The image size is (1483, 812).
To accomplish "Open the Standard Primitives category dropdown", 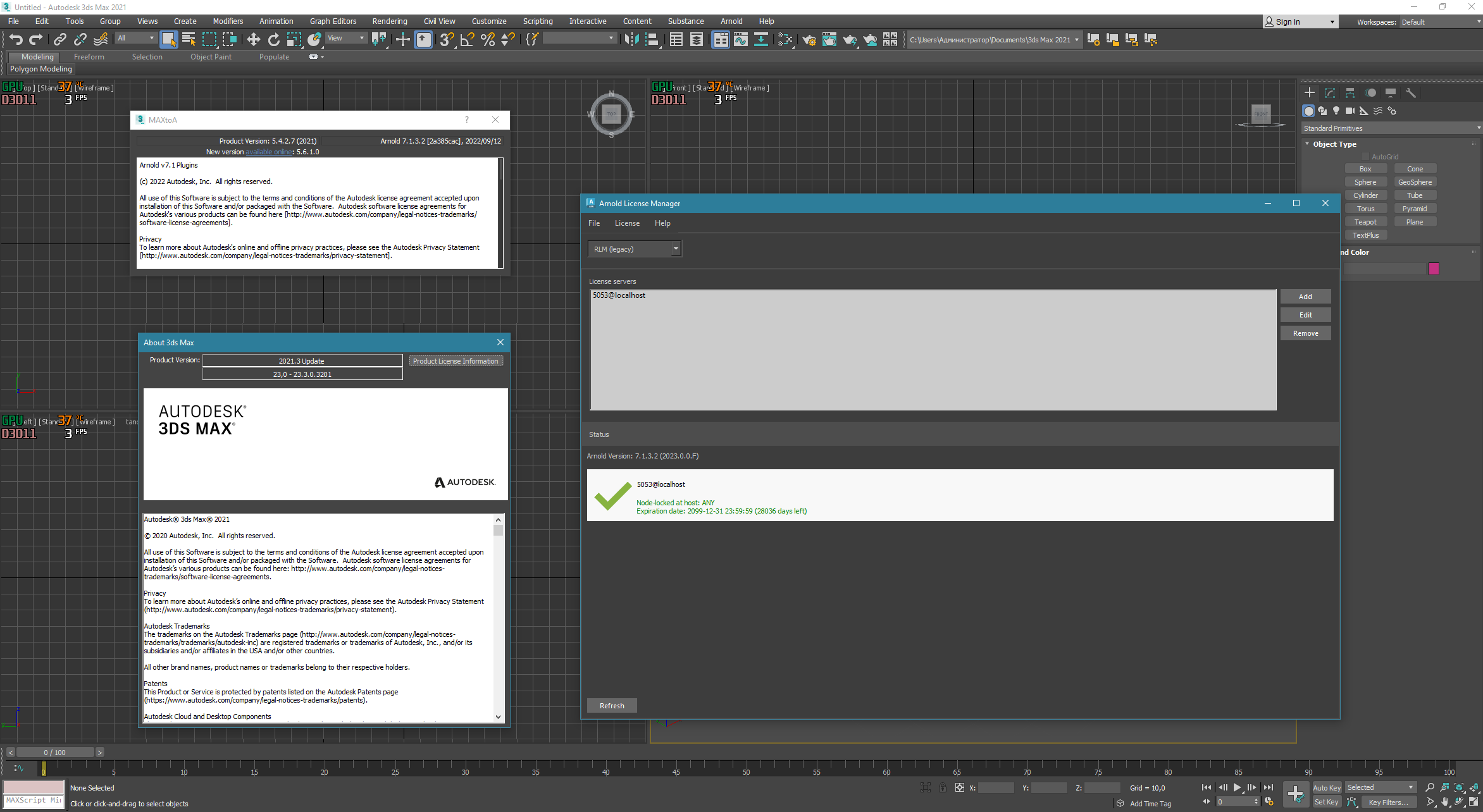I will [1391, 128].
